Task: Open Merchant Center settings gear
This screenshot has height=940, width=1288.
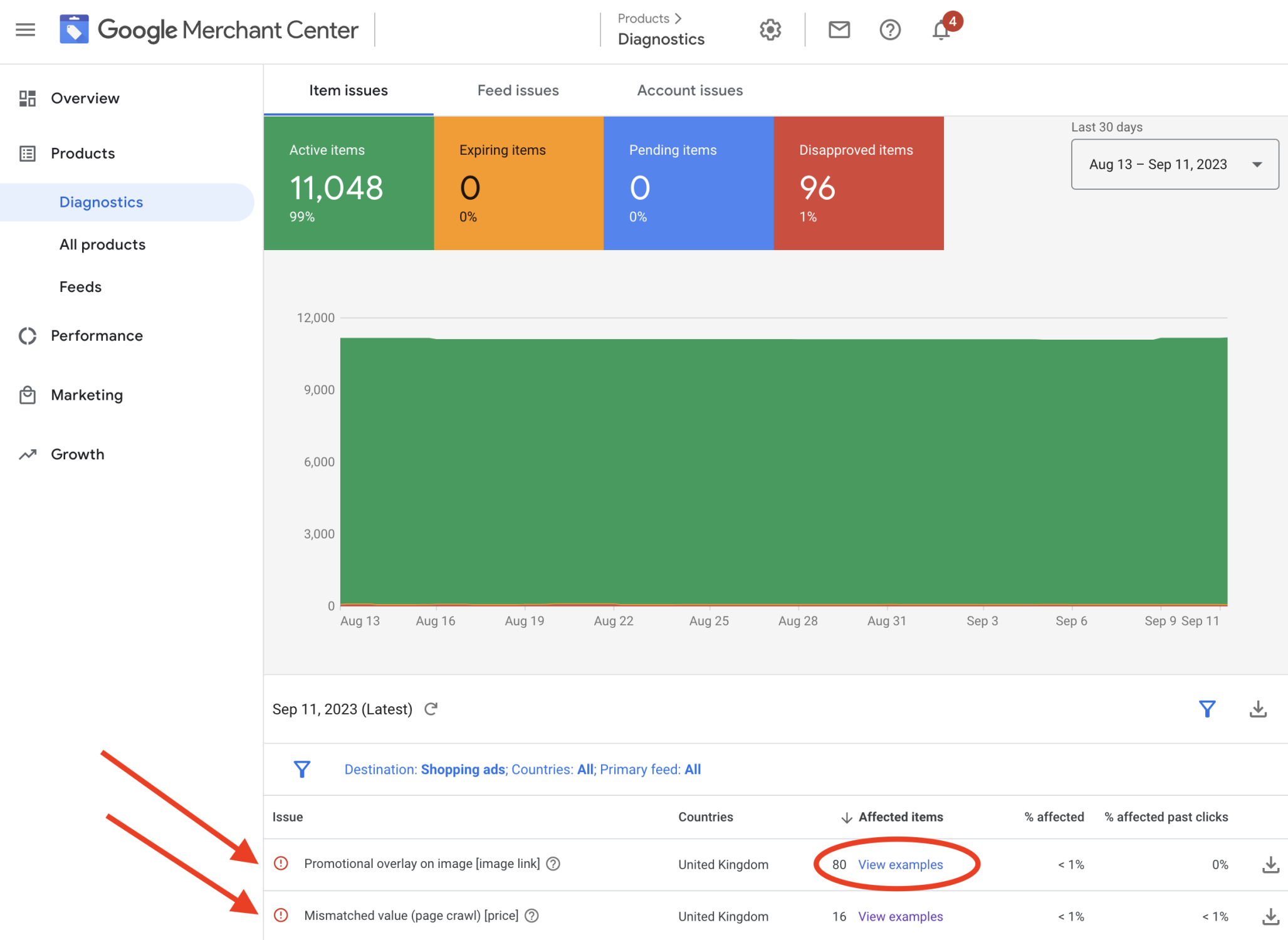Action: tap(770, 29)
